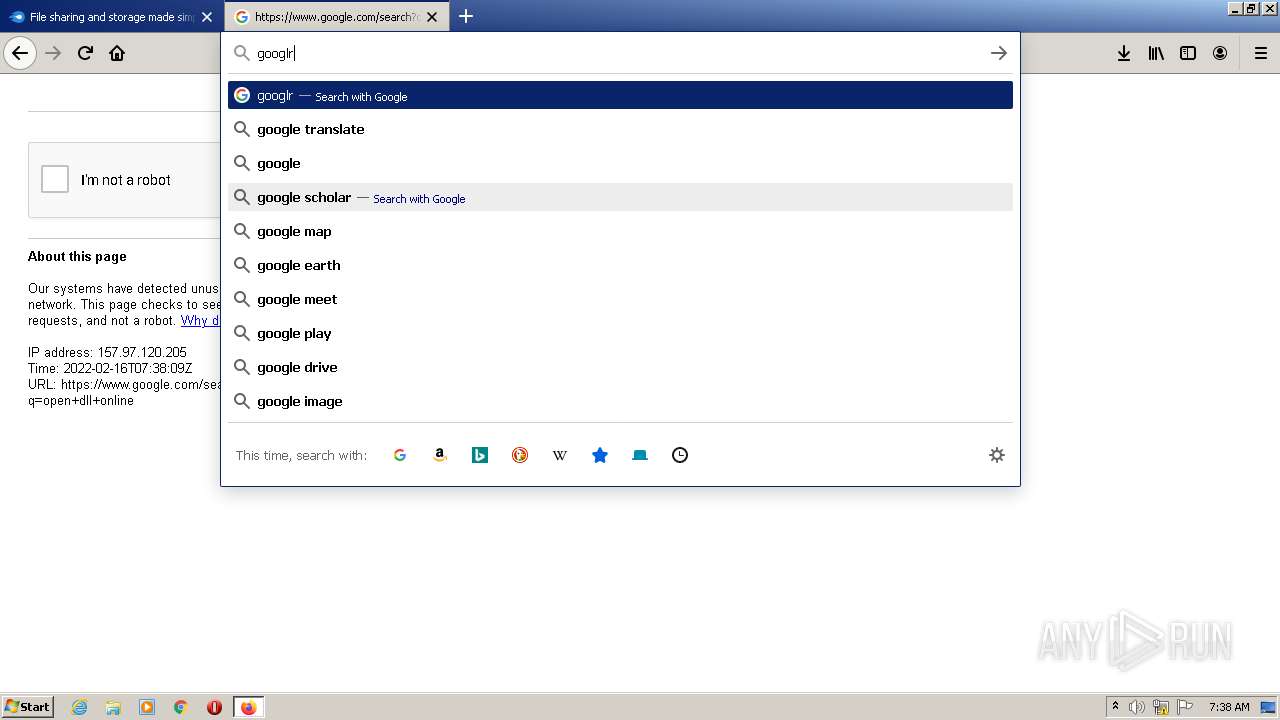
Task: Open Windows Explorer folder in taskbar
Action: coord(113,707)
